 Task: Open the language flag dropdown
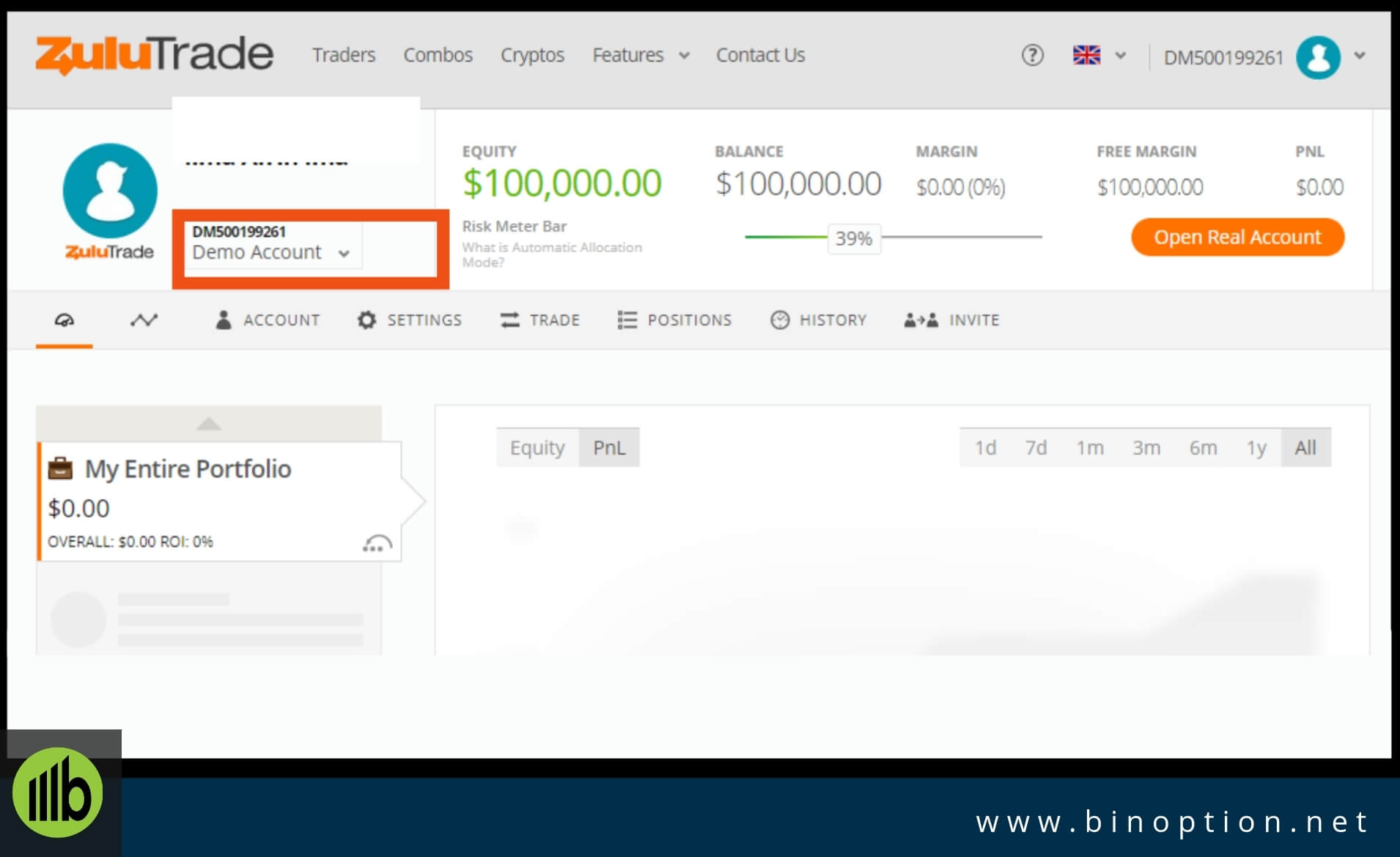(x=1098, y=56)
